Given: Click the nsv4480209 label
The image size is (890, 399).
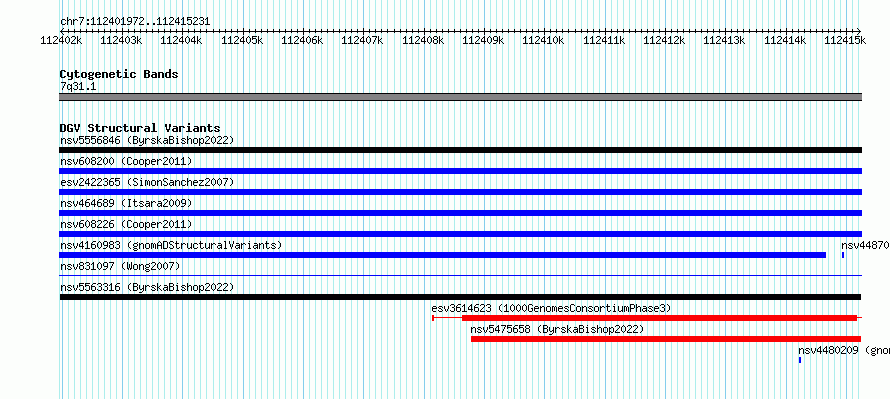Looking at the screenshot, I should 828,350.
